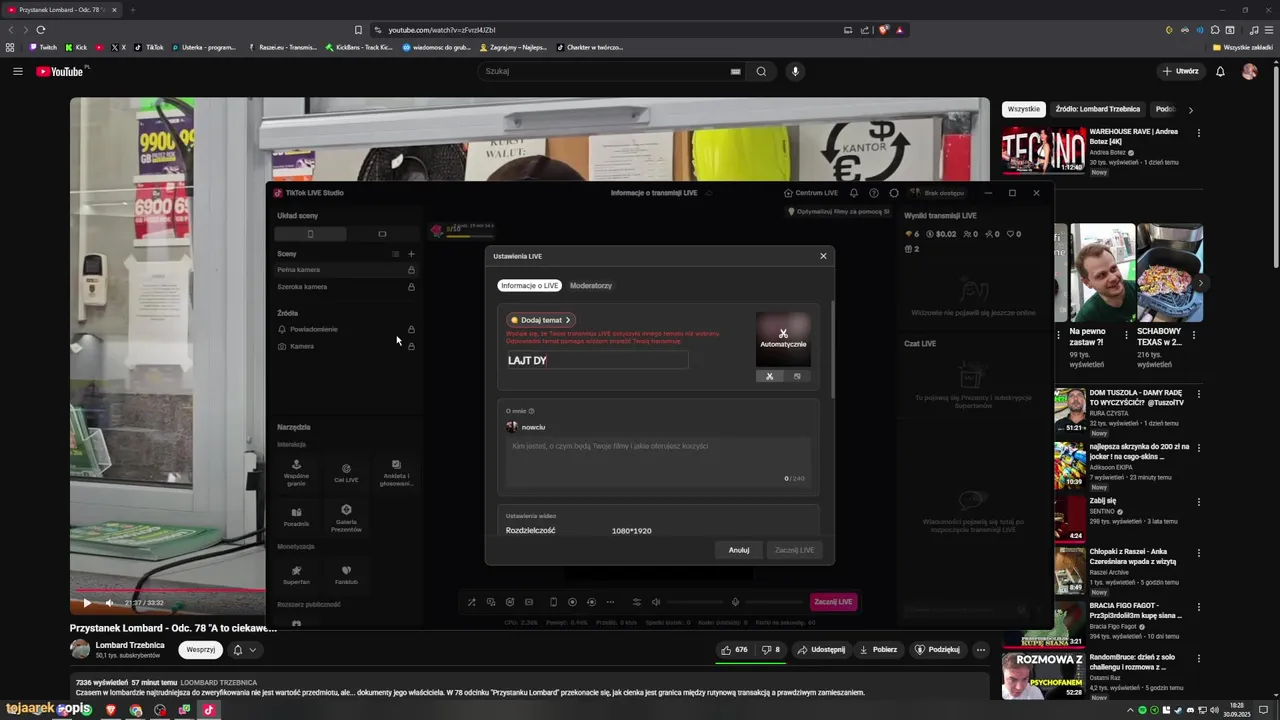Click the Wesprzyj button under the video
Viewport: 1280px width, 720px height.
tap(201, 649)
